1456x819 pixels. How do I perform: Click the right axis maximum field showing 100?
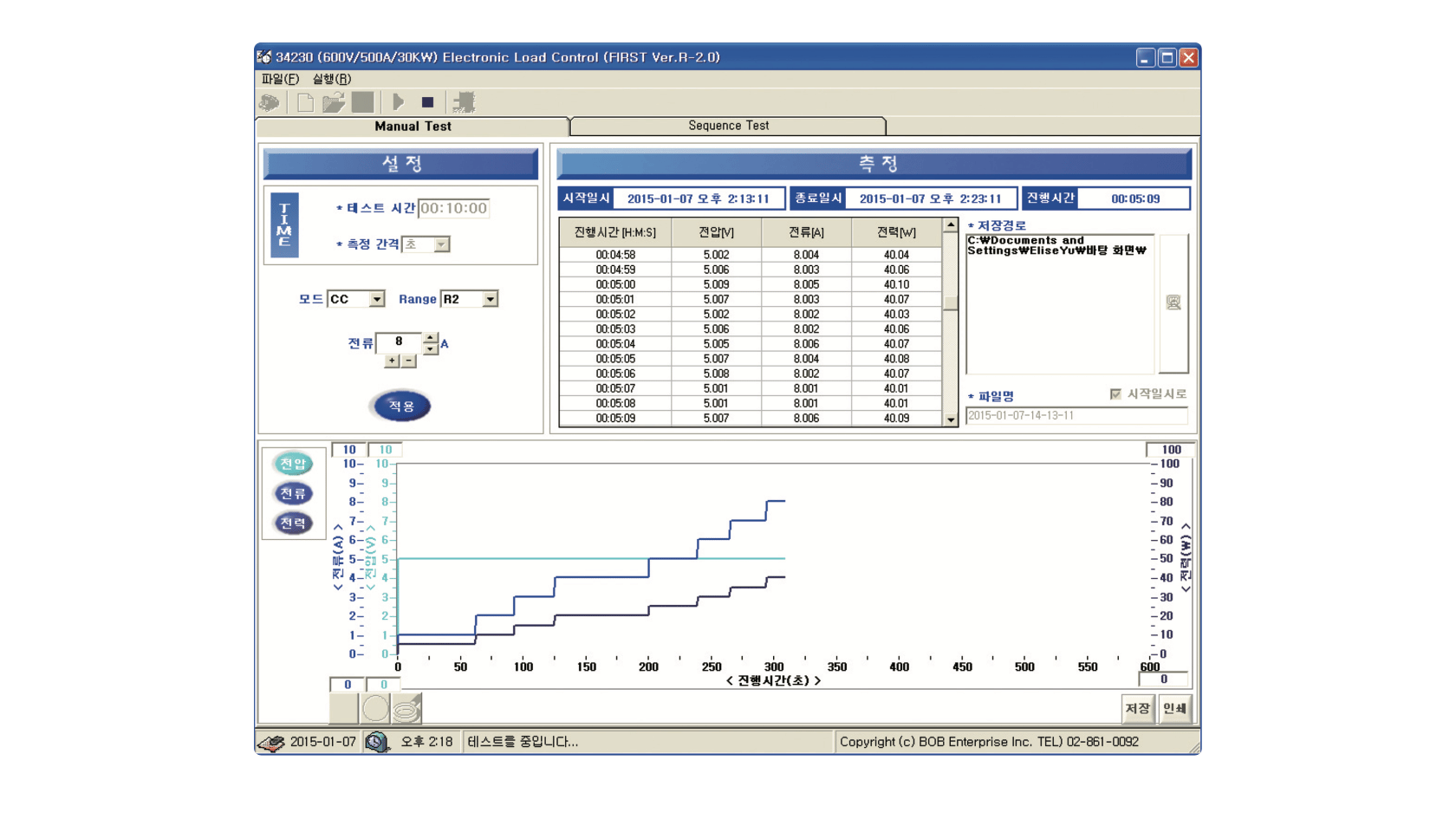click(x=1170, y=450)
